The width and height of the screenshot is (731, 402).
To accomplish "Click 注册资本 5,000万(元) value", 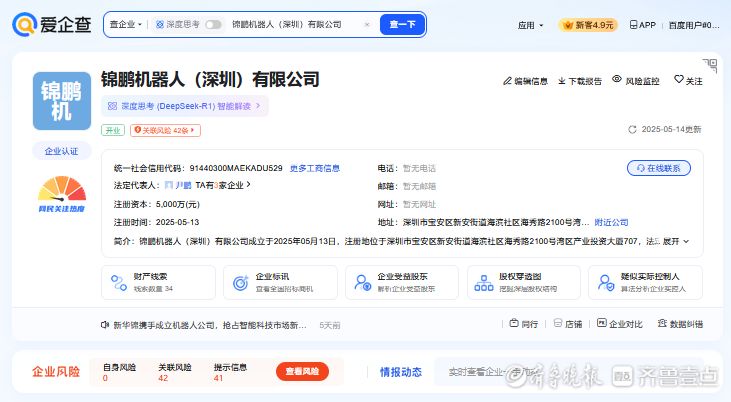I will 178,204.
